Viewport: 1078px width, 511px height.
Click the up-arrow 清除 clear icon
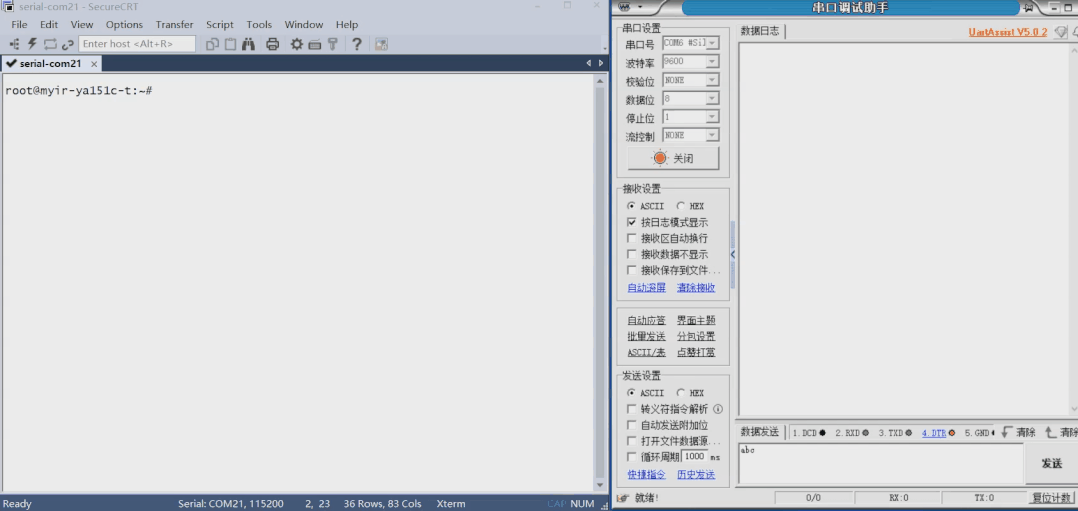1050,432
